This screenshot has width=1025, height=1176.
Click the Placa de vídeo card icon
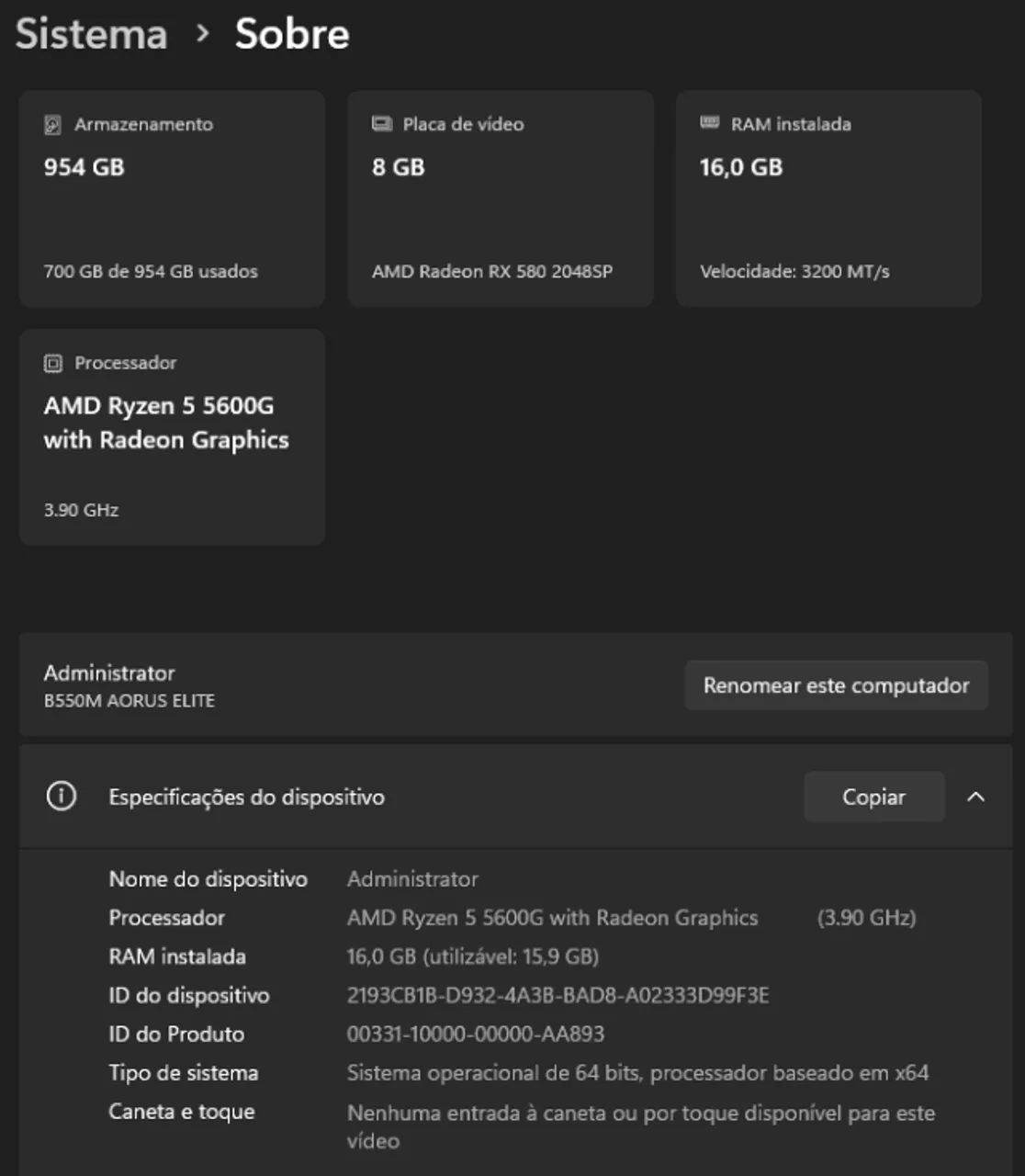pyautogui.click(x=381, y=124)
